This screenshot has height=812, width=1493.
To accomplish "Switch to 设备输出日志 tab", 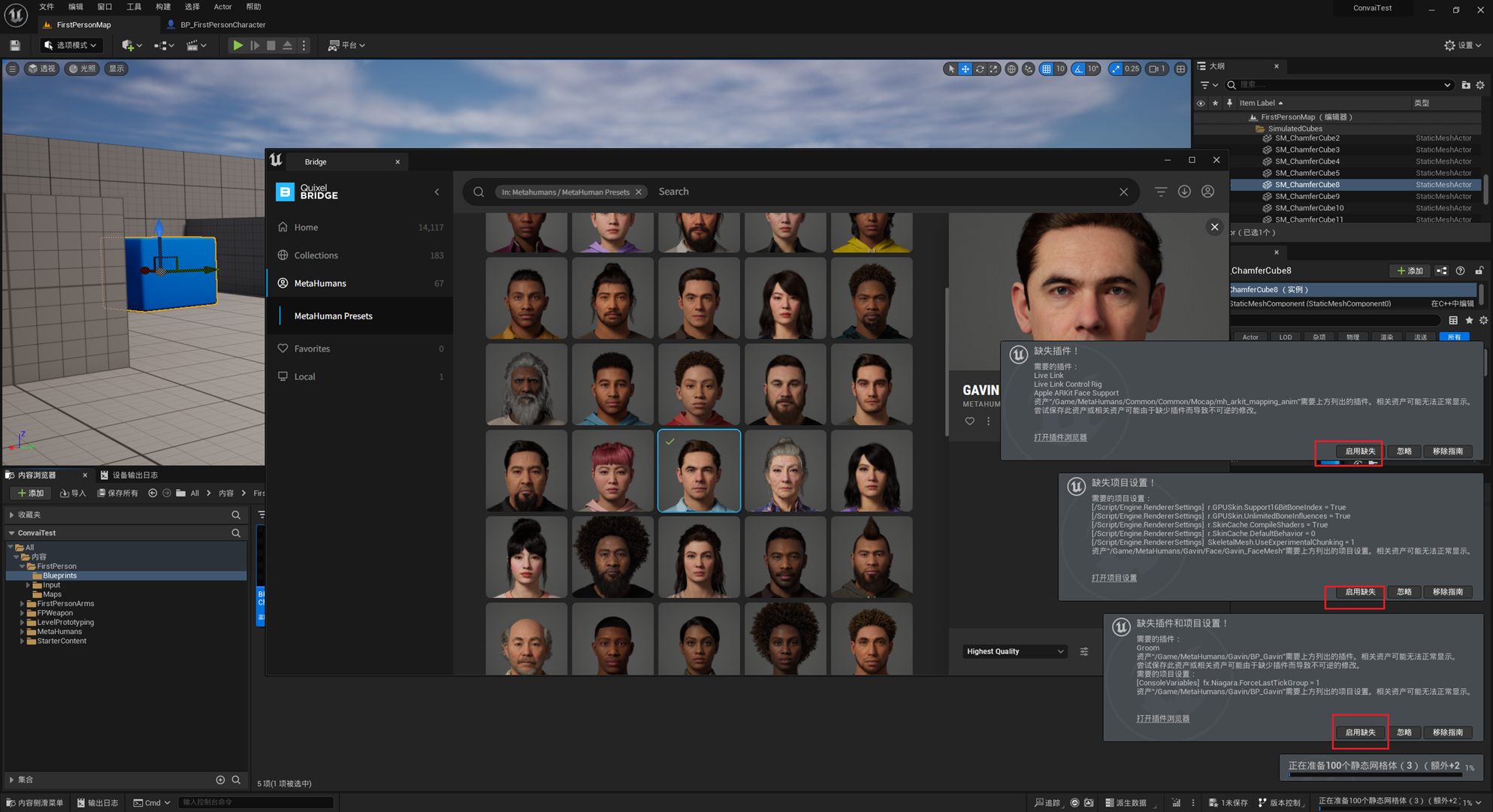I will click(x=129, y=475).
